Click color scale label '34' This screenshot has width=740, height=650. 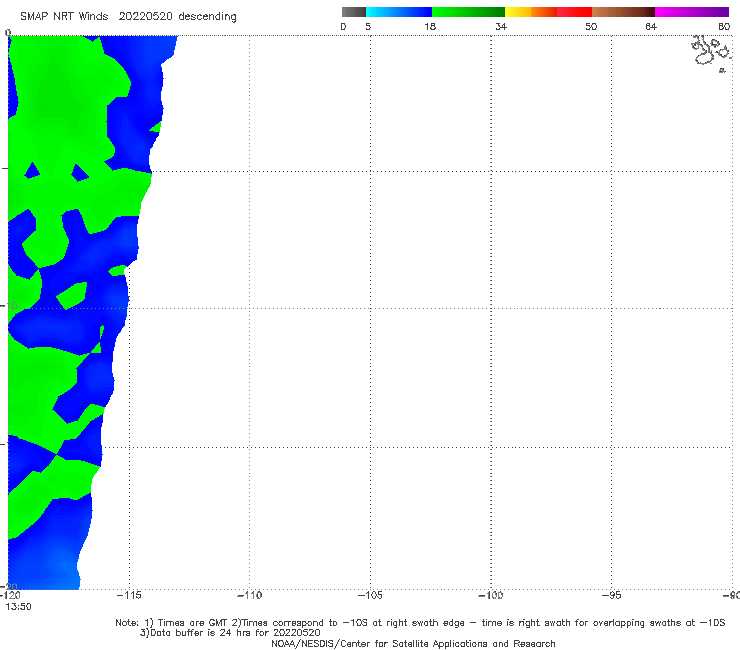click(501, 26)
